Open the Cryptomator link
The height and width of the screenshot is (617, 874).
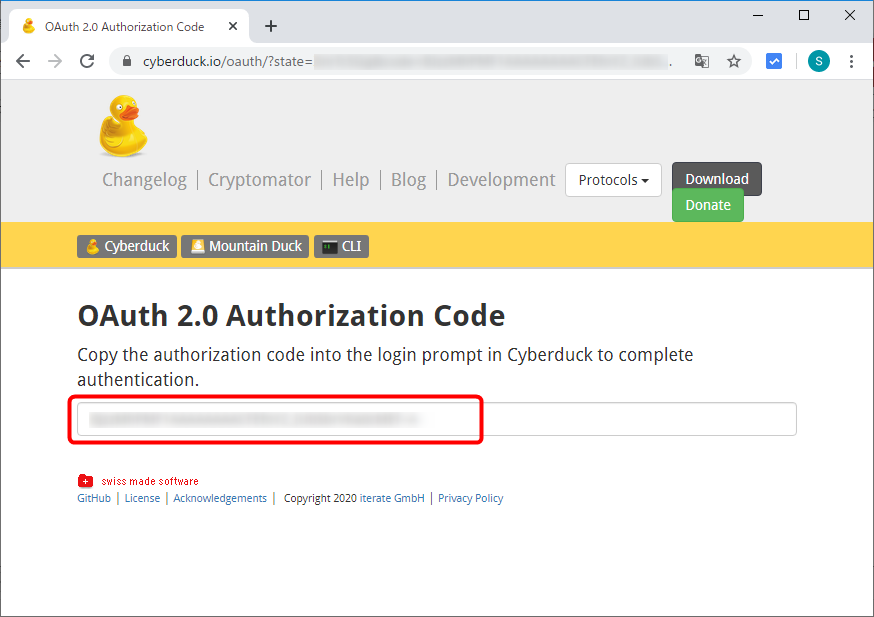(259, 179)
